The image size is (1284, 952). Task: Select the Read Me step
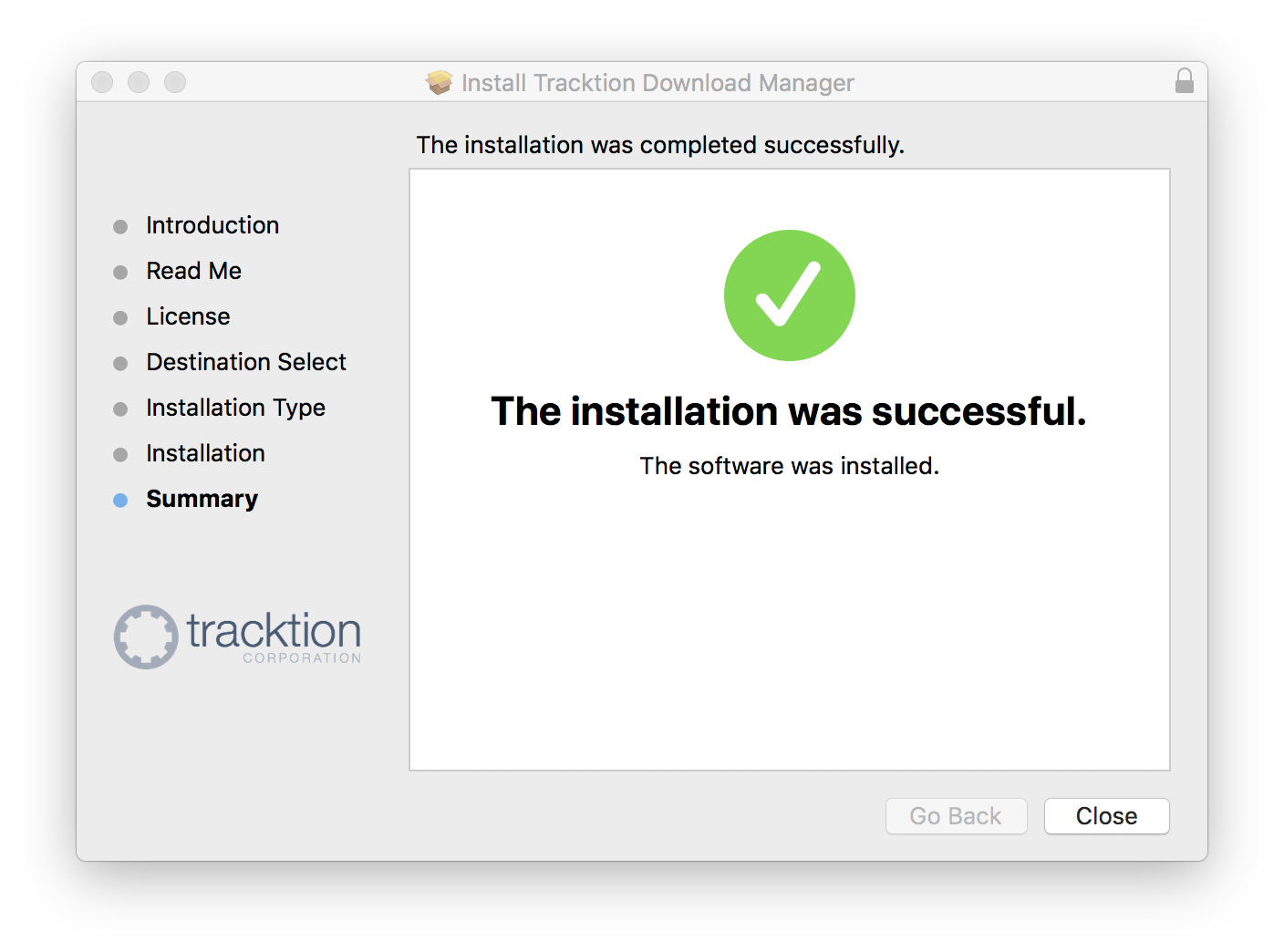pyautogui.click(x=193, y=271)
